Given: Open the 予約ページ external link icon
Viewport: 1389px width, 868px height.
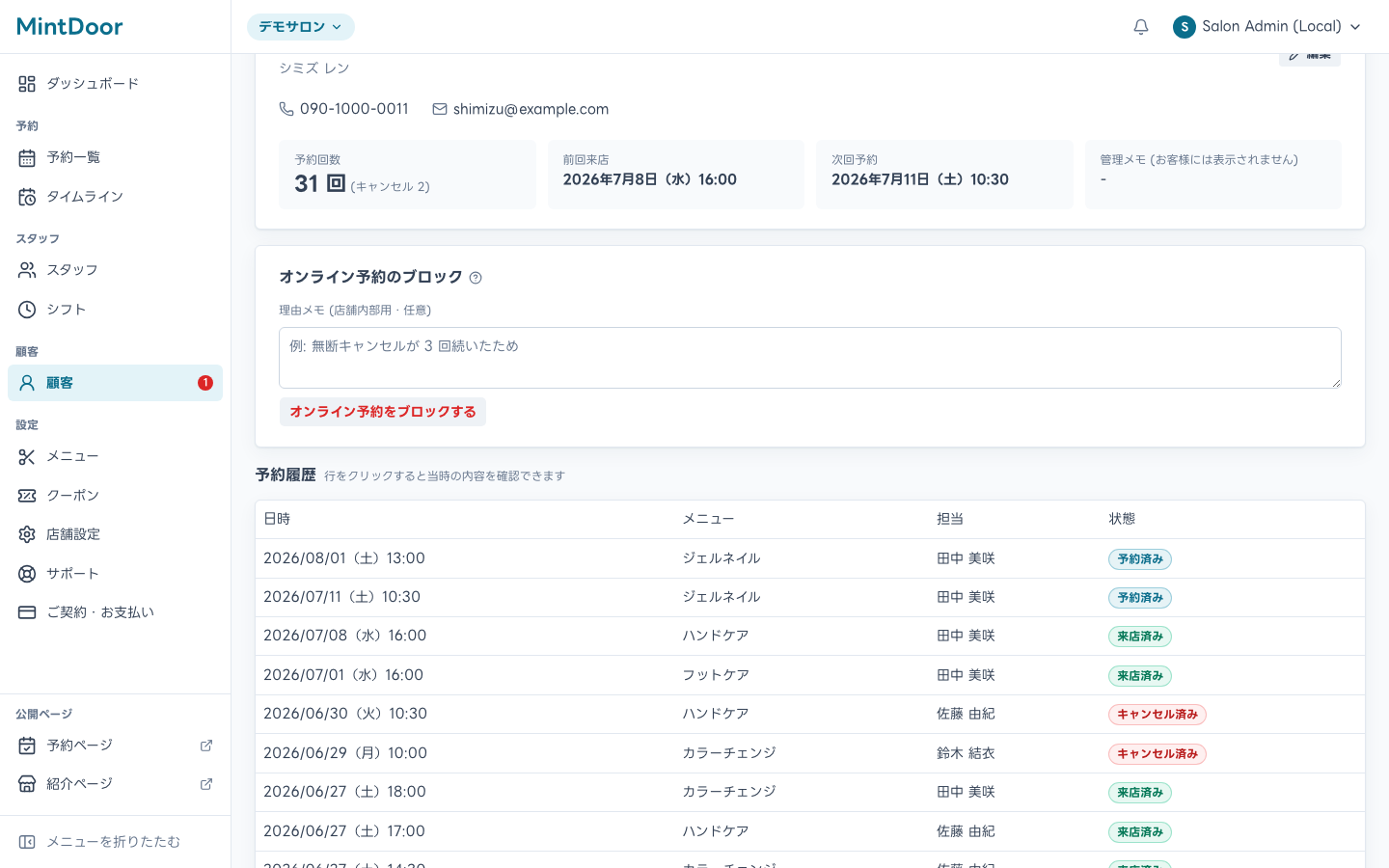Looking at the screenshot, I should pos(205,746).
